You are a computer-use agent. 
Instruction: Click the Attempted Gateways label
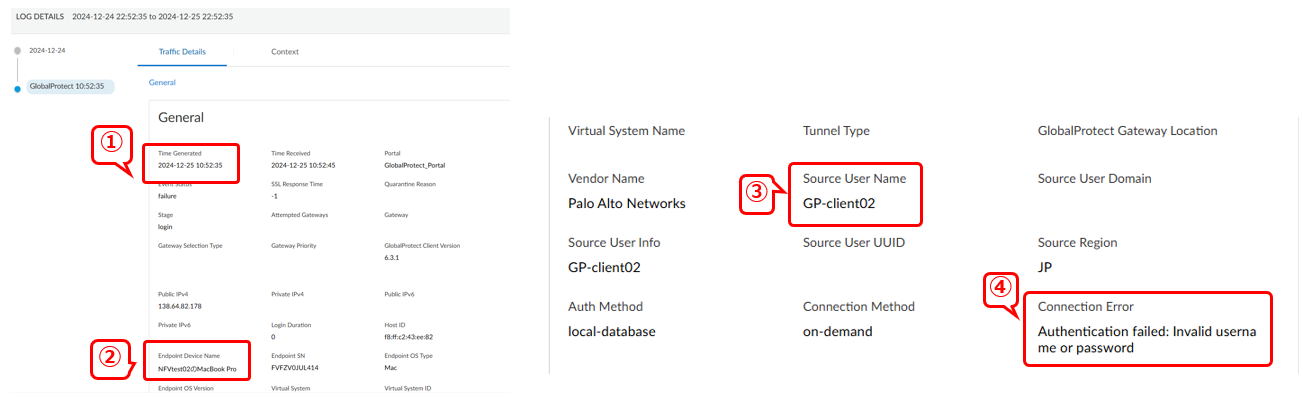299,215
